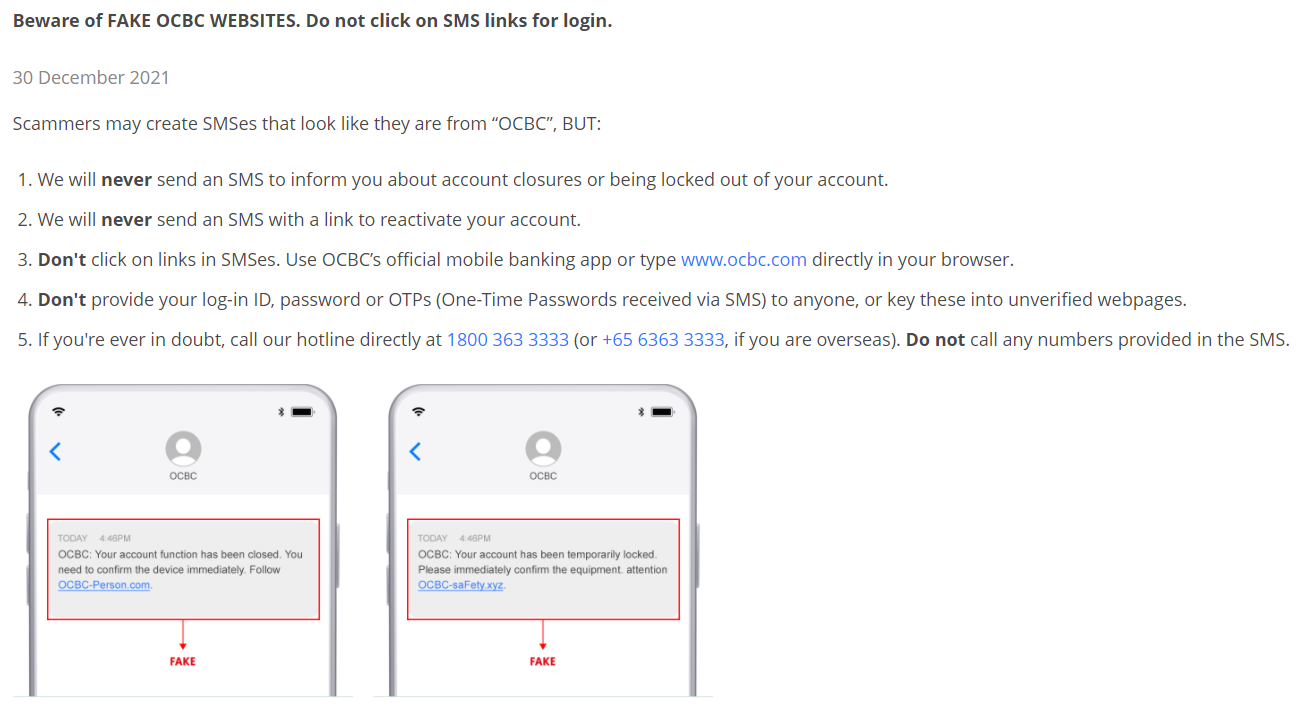Screen dimensions: 1313x728
Task: Click the fake OCBC-Person.com link
Action: (104, 585)
